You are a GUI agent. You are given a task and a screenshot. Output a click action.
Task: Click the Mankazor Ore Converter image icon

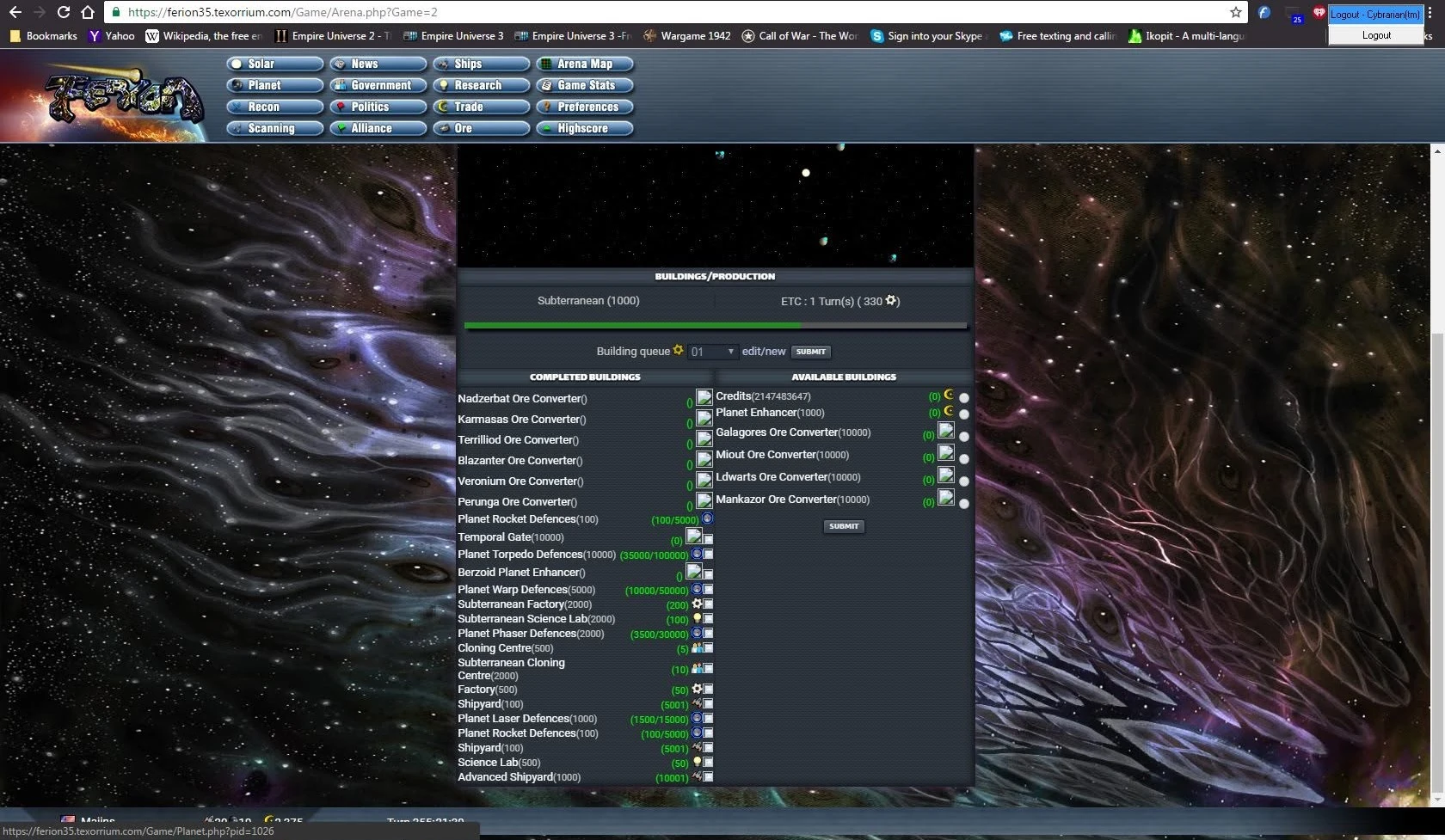[x=945, y=498]
